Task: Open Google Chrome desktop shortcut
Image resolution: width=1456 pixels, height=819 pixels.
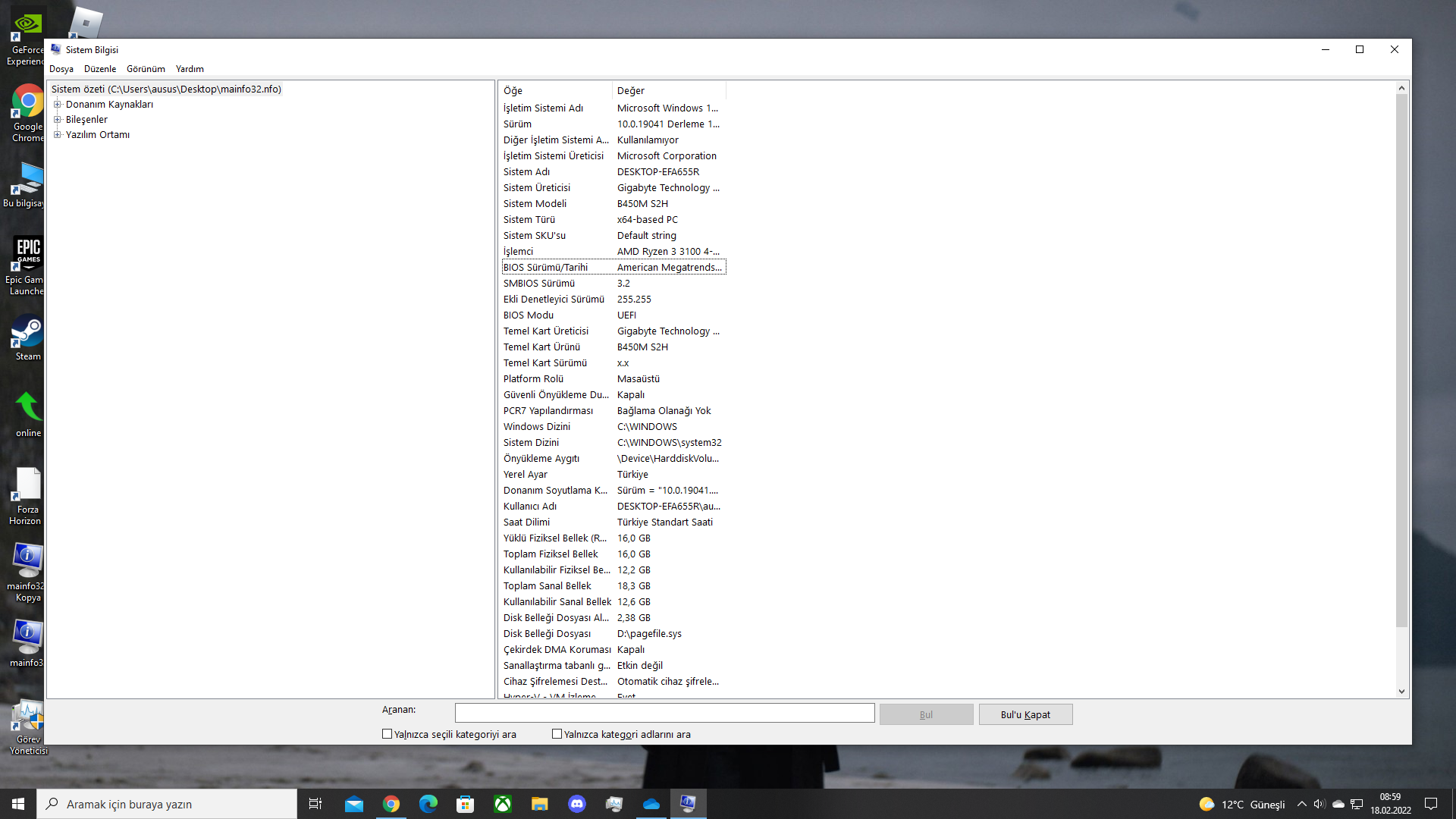Action: pyautogui.click(x=27, y=114)
